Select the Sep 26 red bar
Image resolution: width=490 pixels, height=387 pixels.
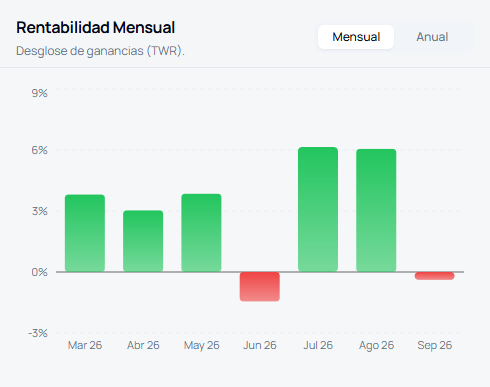tap(434, 276)
